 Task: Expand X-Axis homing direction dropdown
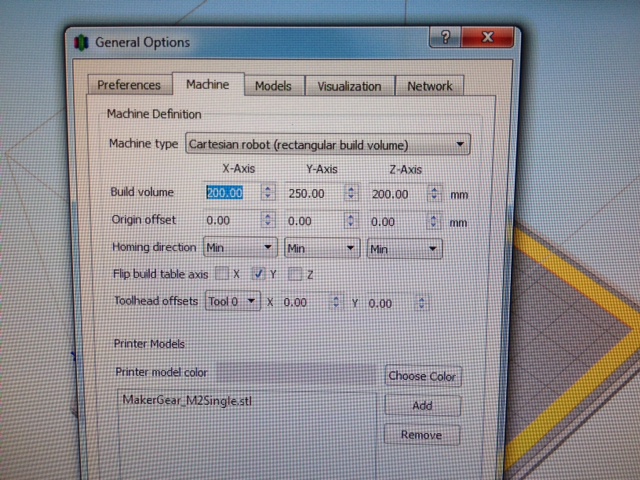[240, 247]
